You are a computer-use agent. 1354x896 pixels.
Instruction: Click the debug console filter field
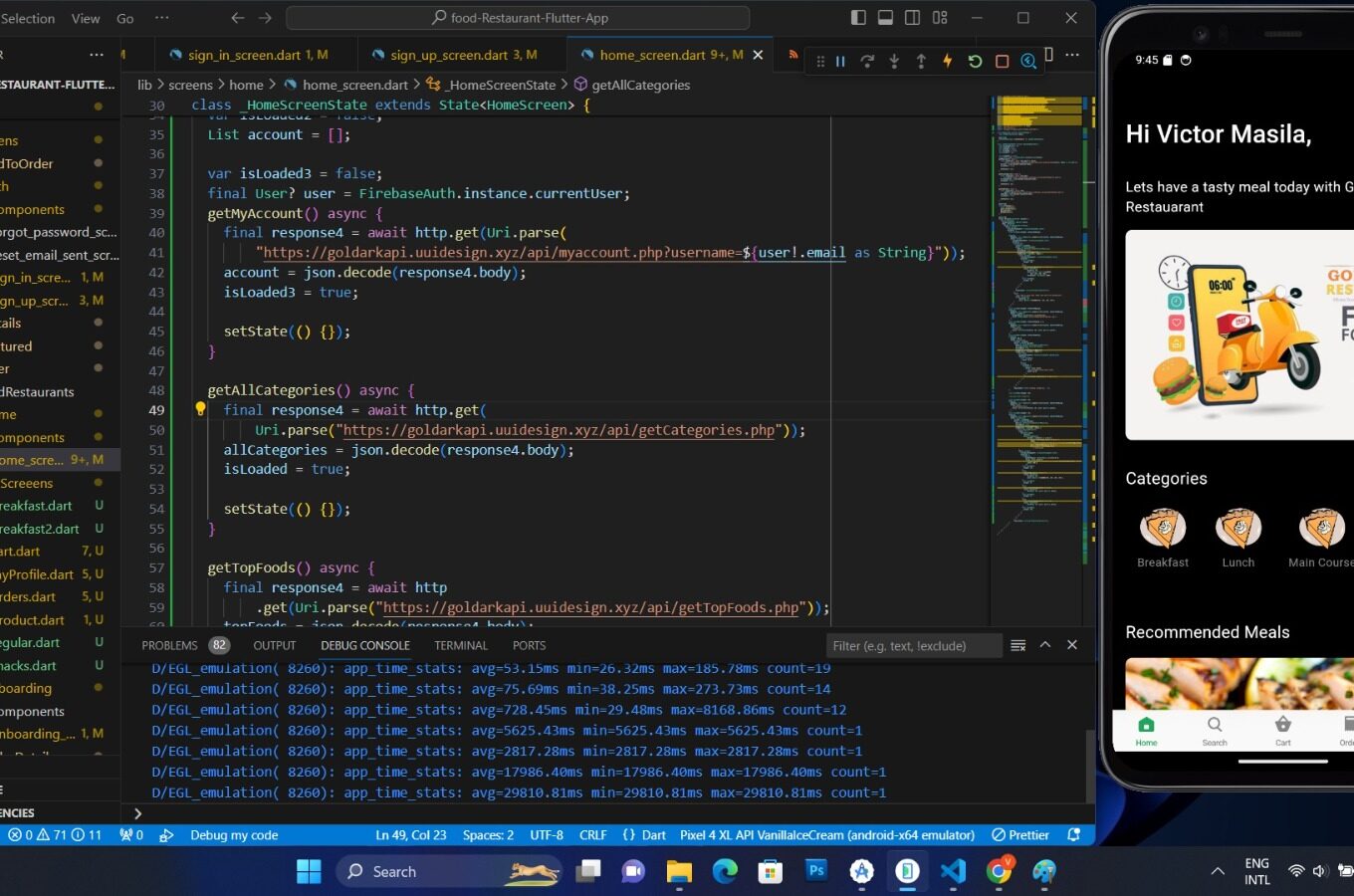pyautogui.click(x=912, y=645)
